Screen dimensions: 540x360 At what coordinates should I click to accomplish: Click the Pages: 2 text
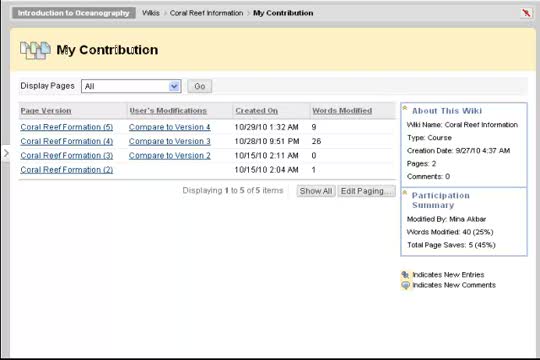422,164
